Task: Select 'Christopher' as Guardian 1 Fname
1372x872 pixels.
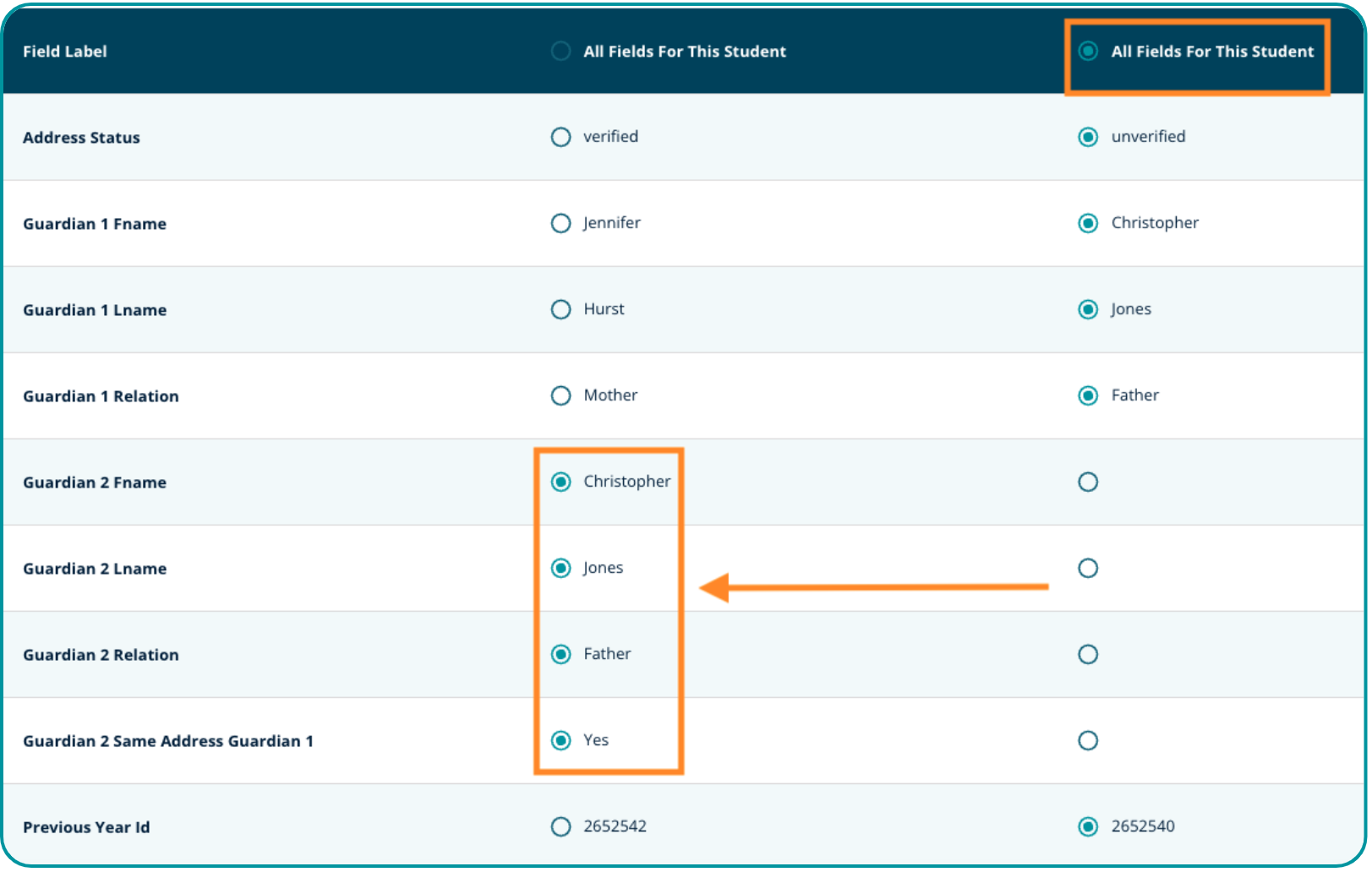Action: coord(1088,223)
